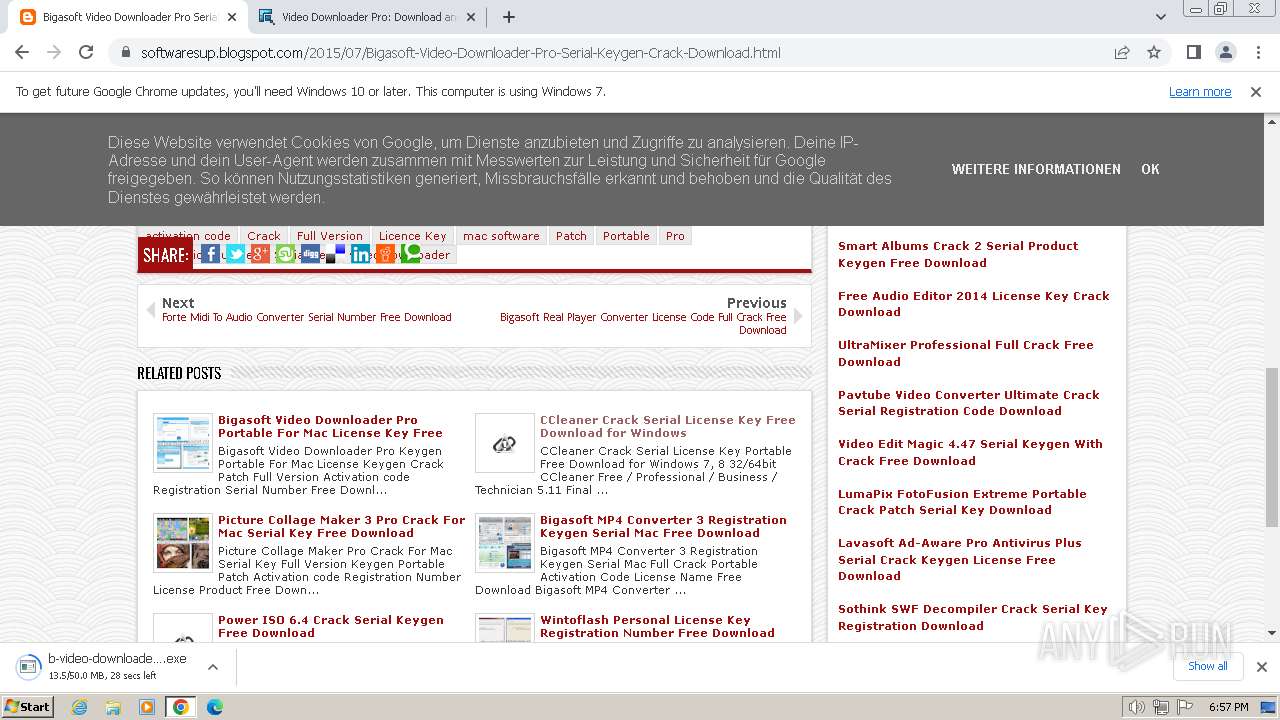This screenshot has height=720, width=1280.
Task: Share the post on Google Plus
Action: click(x=260, y=254)
